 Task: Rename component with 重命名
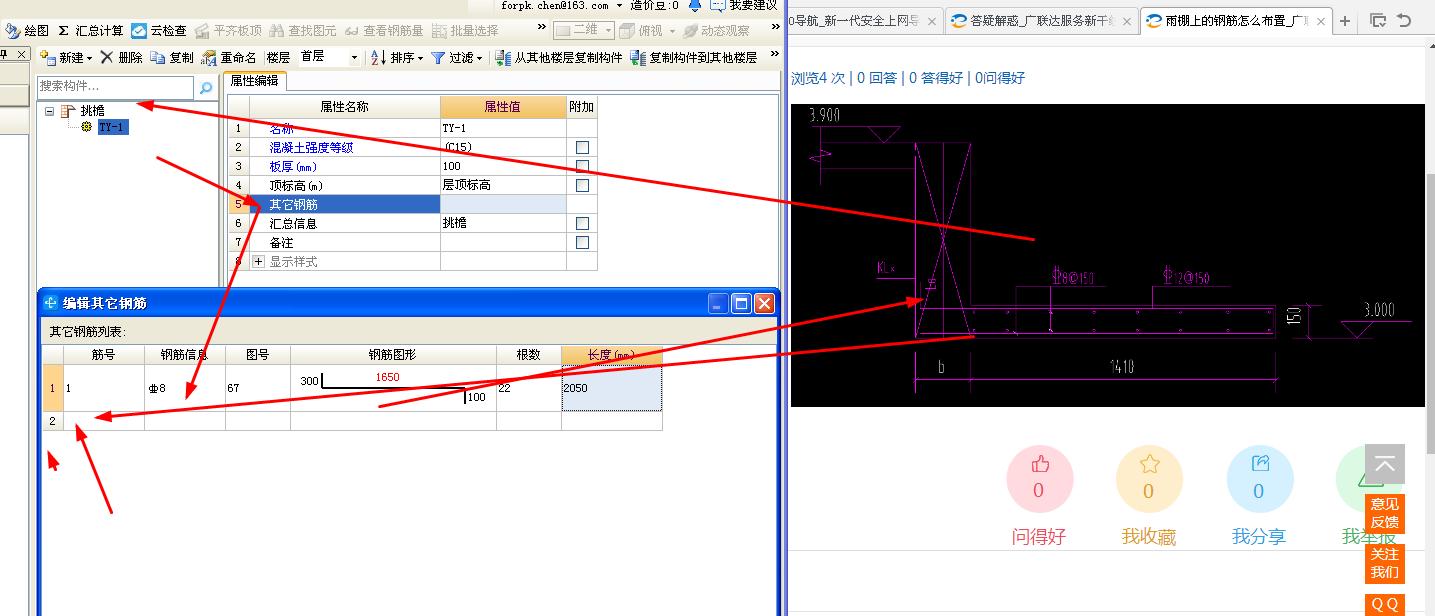pos(229,58)
